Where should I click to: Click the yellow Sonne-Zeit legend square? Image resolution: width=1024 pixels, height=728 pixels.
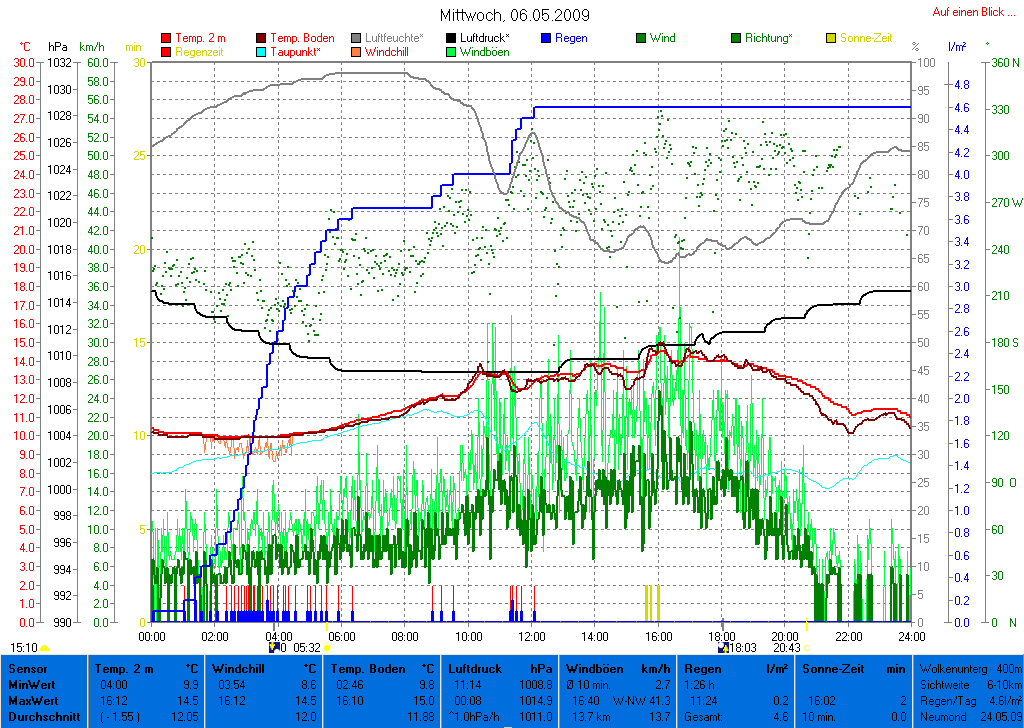point(832,38)
